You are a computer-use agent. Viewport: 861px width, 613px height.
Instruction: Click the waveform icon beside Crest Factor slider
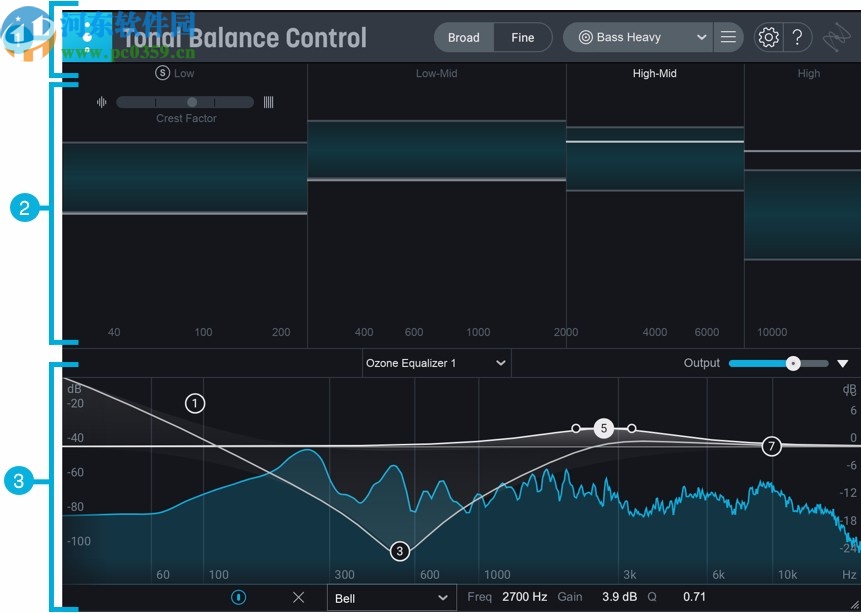(102, 101)
